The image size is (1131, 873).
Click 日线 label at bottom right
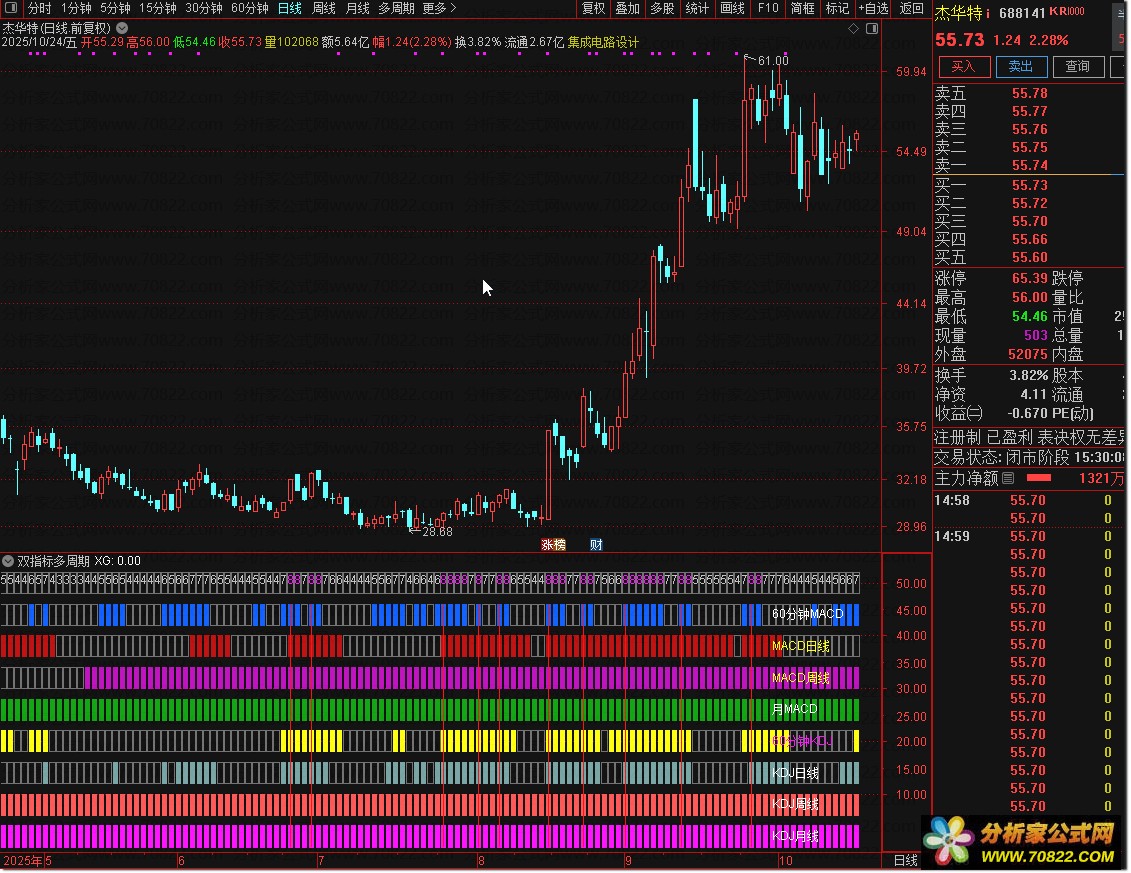(x=906, y=860)
